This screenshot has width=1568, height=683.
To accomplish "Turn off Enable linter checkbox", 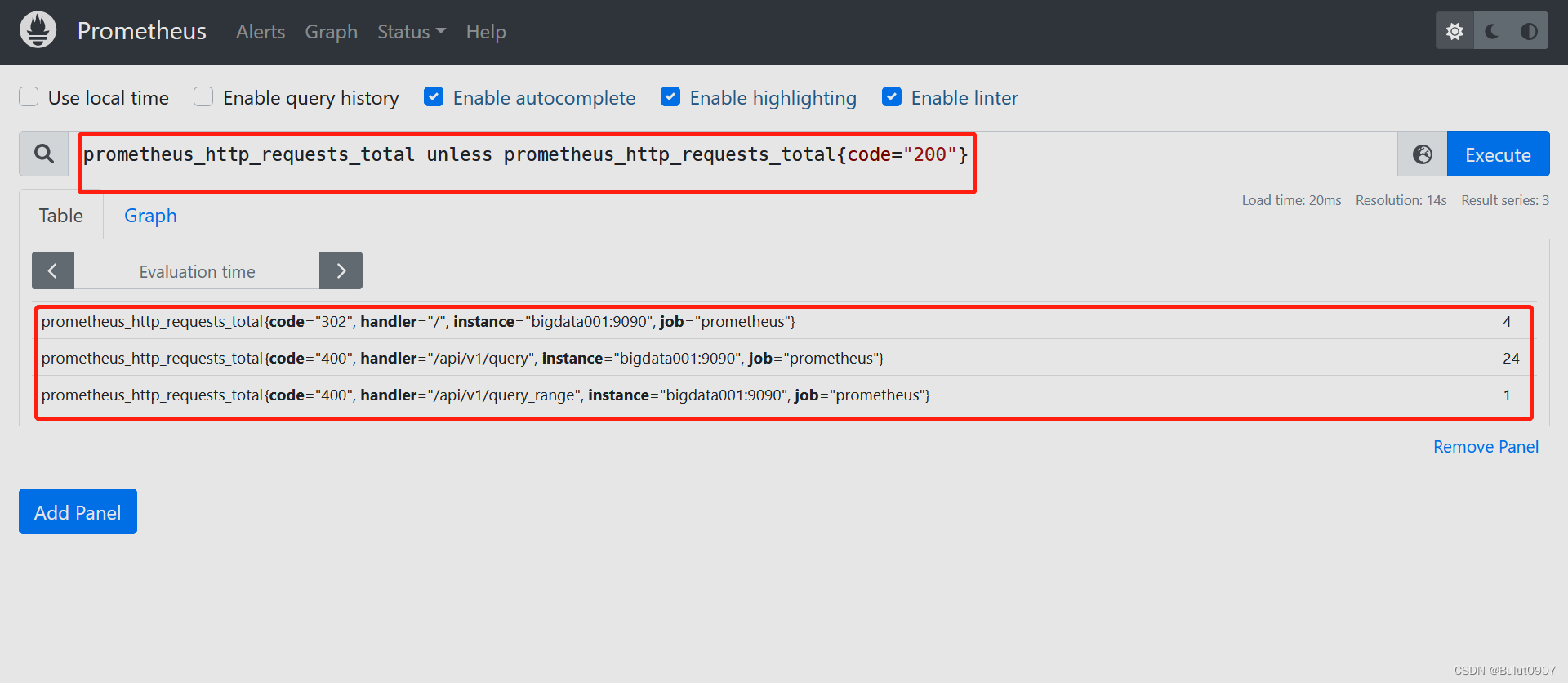I will click(x=892, y=97).
